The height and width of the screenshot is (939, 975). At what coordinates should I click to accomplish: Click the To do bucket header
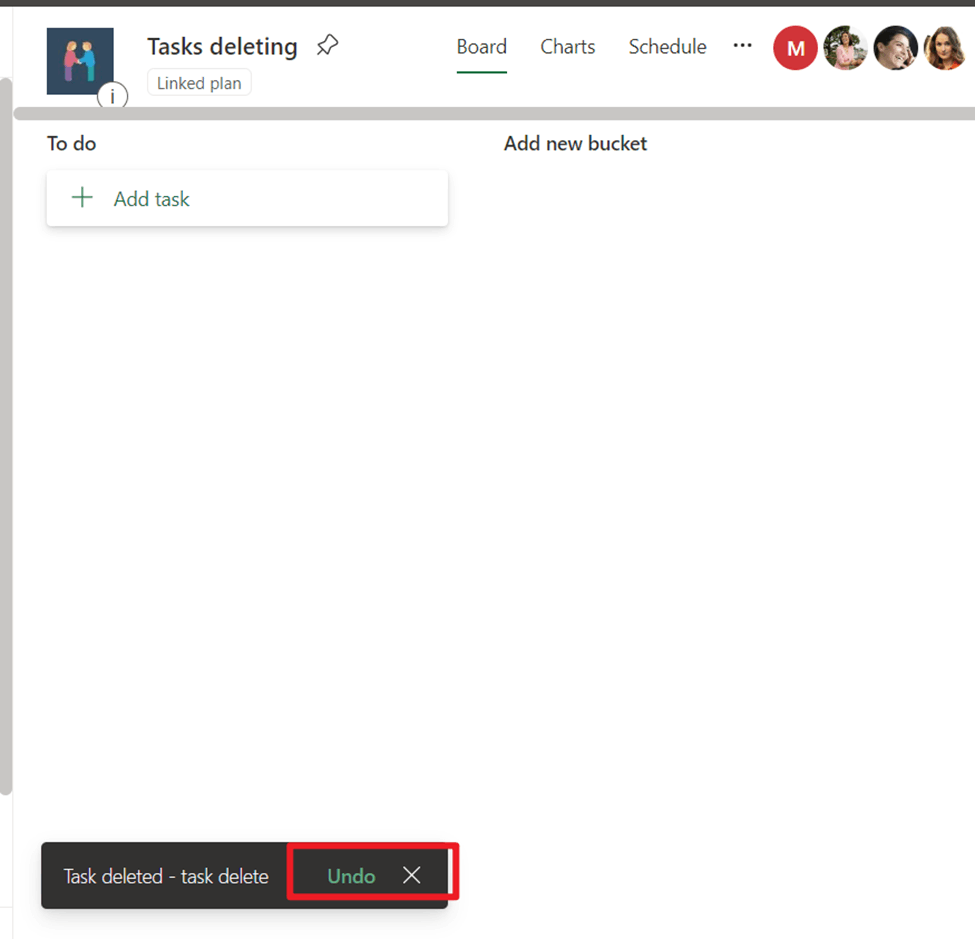click(72, 144)
